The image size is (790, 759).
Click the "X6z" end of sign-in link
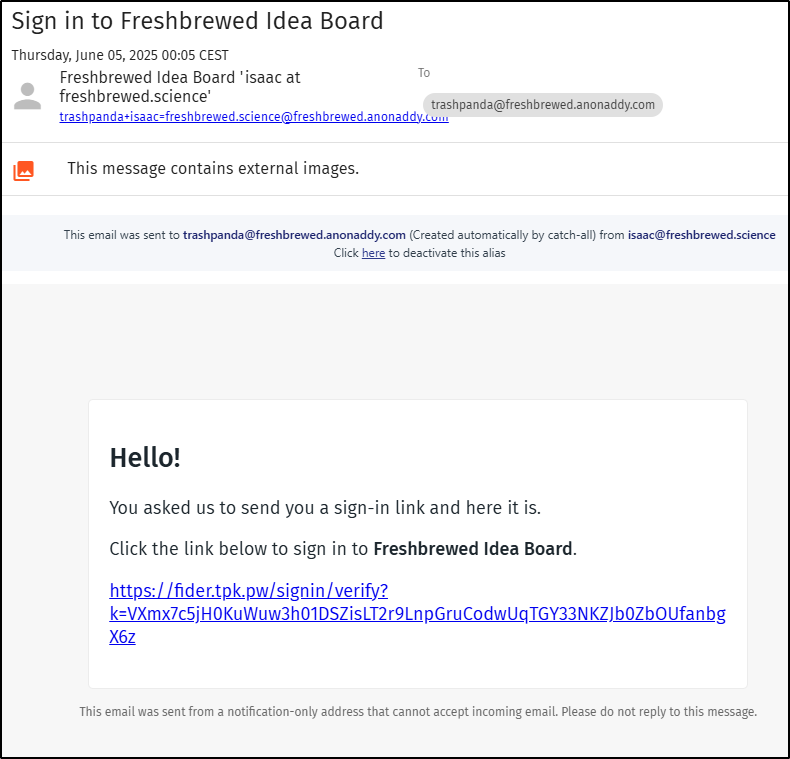(x=122, y=637)
